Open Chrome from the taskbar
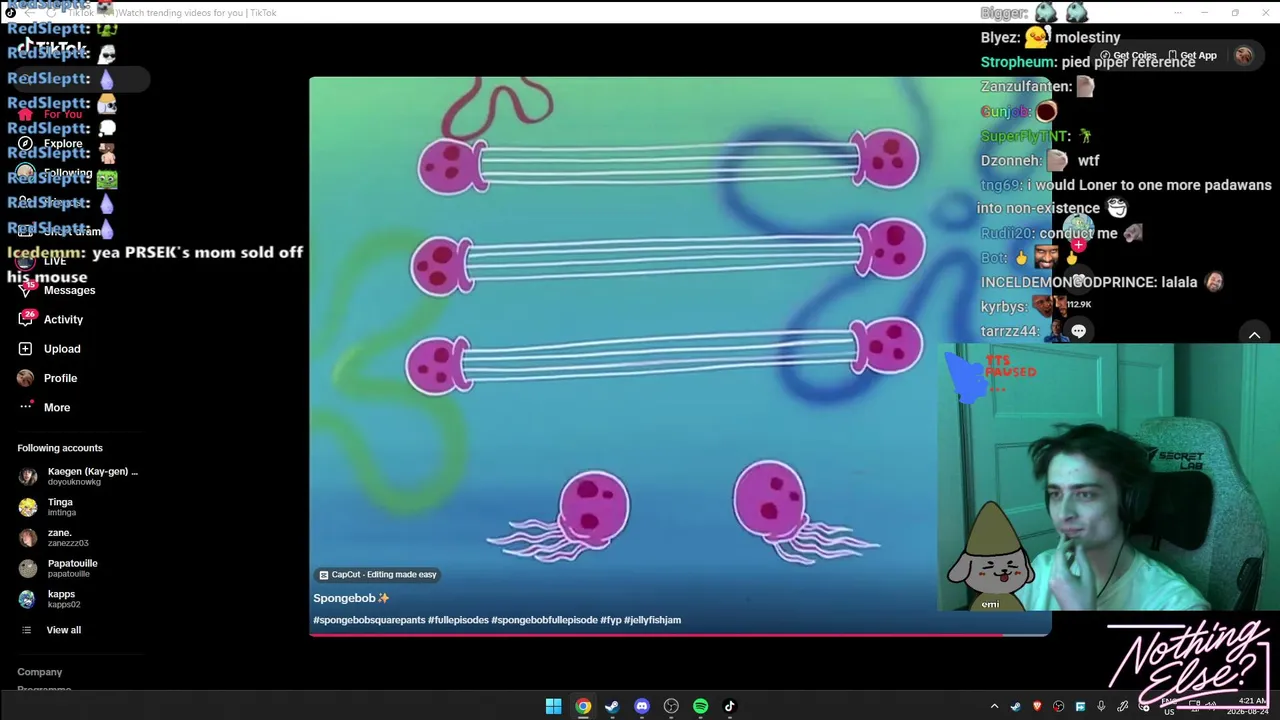 (583, 706)
